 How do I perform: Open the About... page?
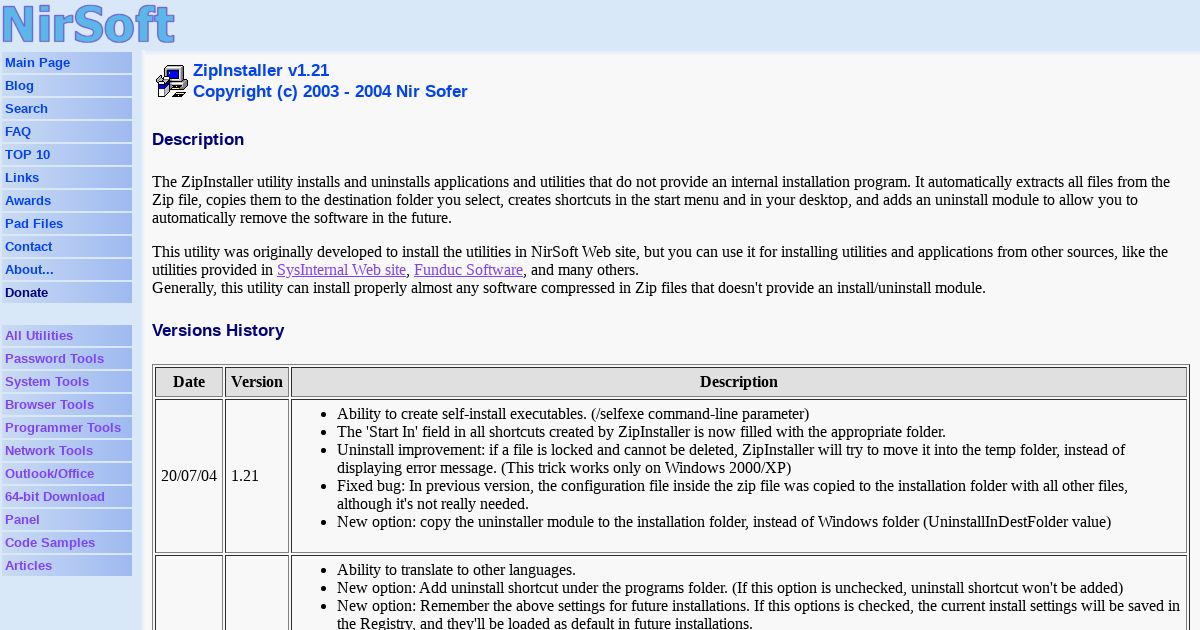(x=67, y=270)
